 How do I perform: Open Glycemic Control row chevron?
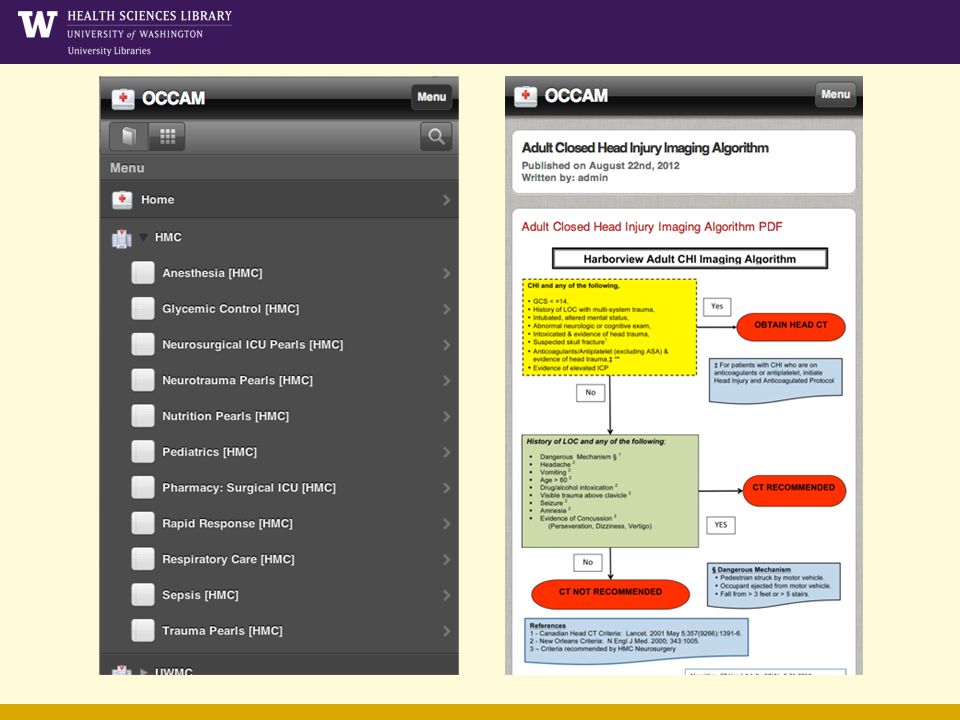[x=446, y=309]
